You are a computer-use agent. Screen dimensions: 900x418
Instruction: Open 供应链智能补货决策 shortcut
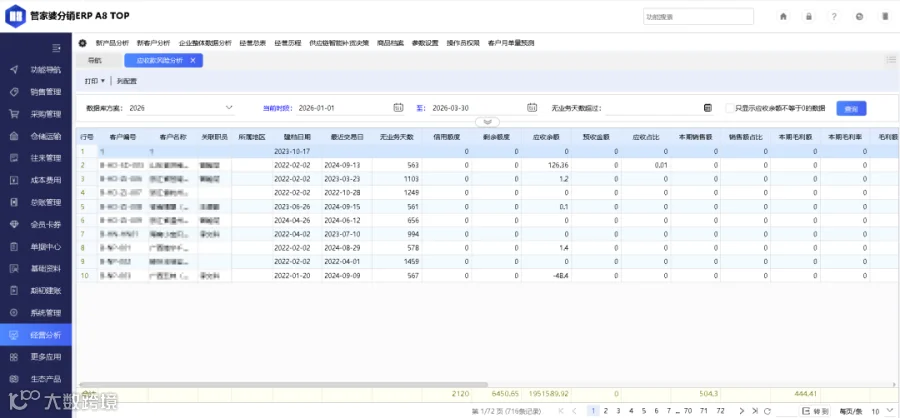click(x=339, y=43)
